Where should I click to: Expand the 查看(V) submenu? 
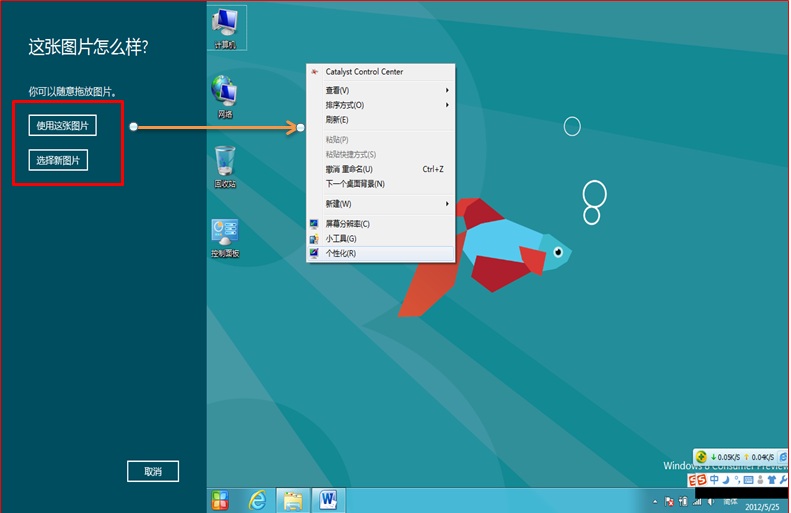[381, 90]
